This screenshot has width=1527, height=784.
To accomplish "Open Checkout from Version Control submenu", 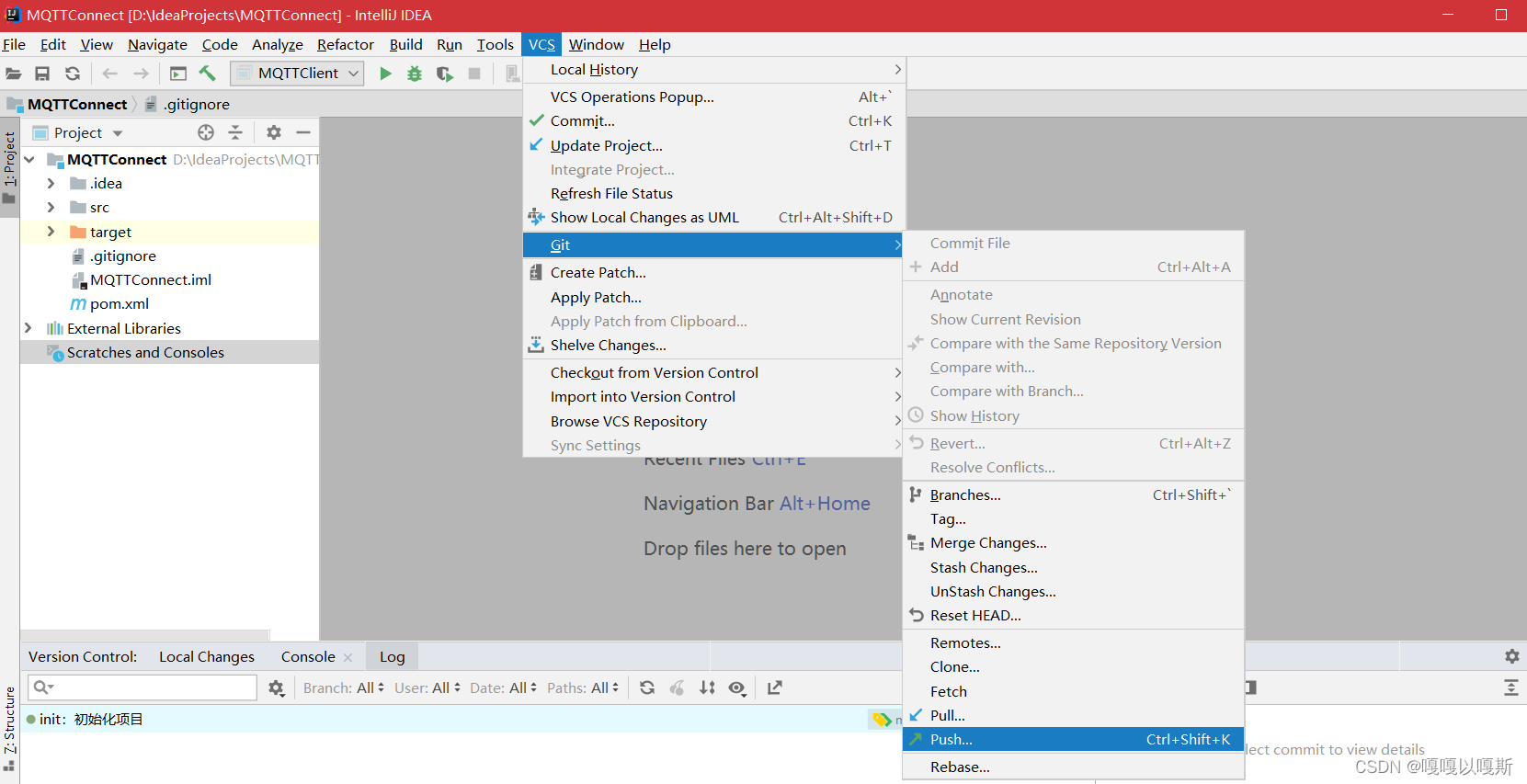I will 712,372.
